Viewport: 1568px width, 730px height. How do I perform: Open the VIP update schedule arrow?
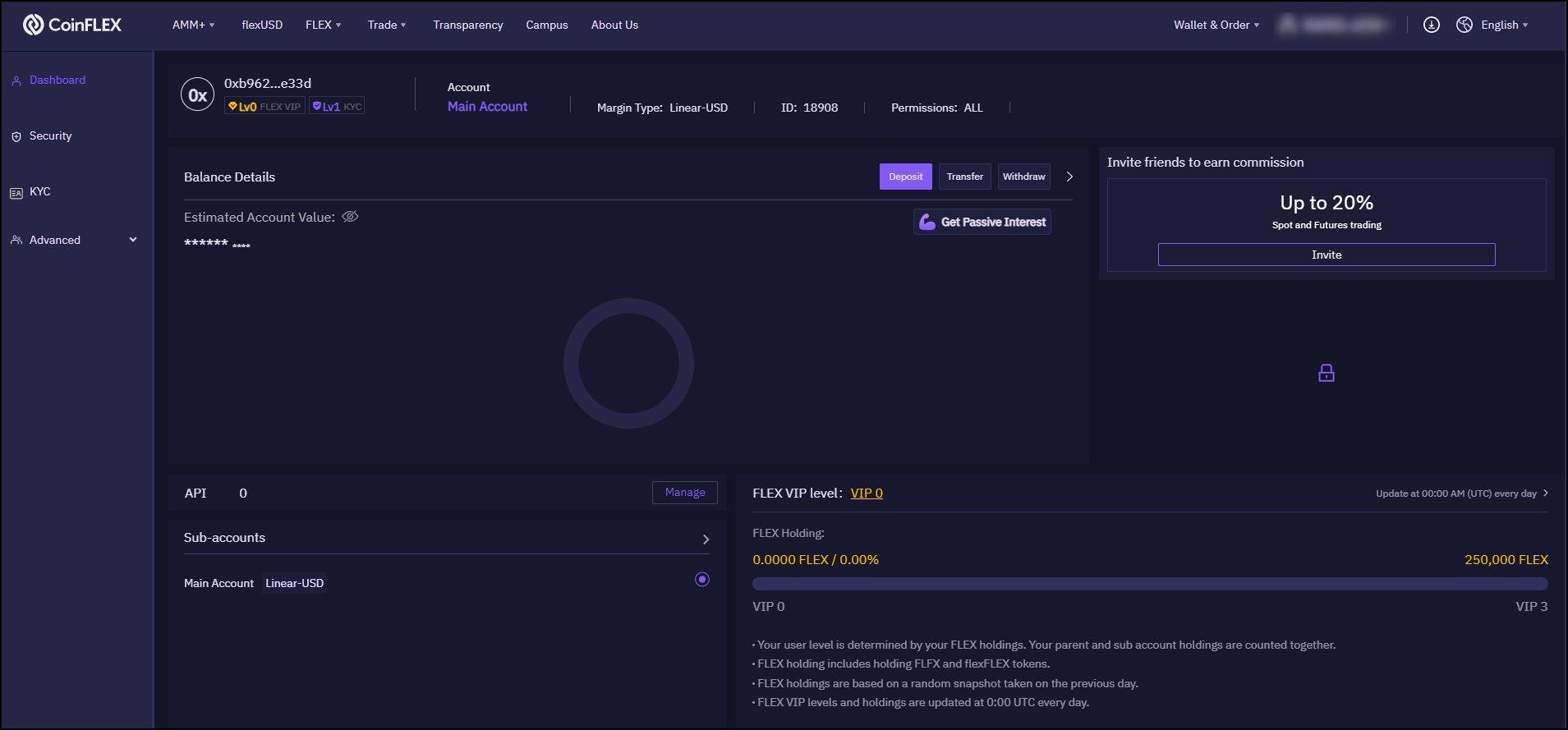pyautogui.click(x=1545, y=493)
